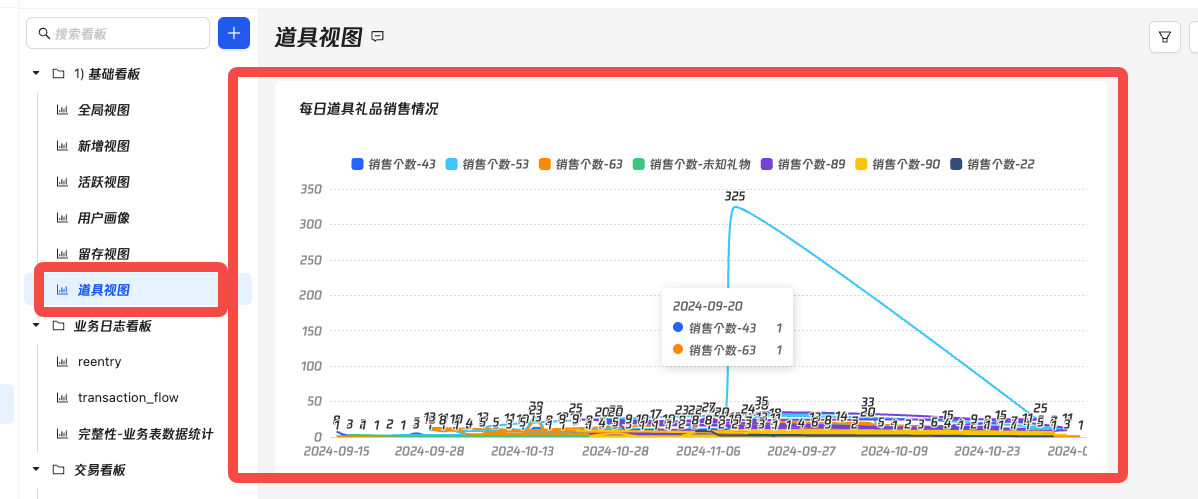
Task: Click the y-axis value 350
Action: (x=311, y=189)
